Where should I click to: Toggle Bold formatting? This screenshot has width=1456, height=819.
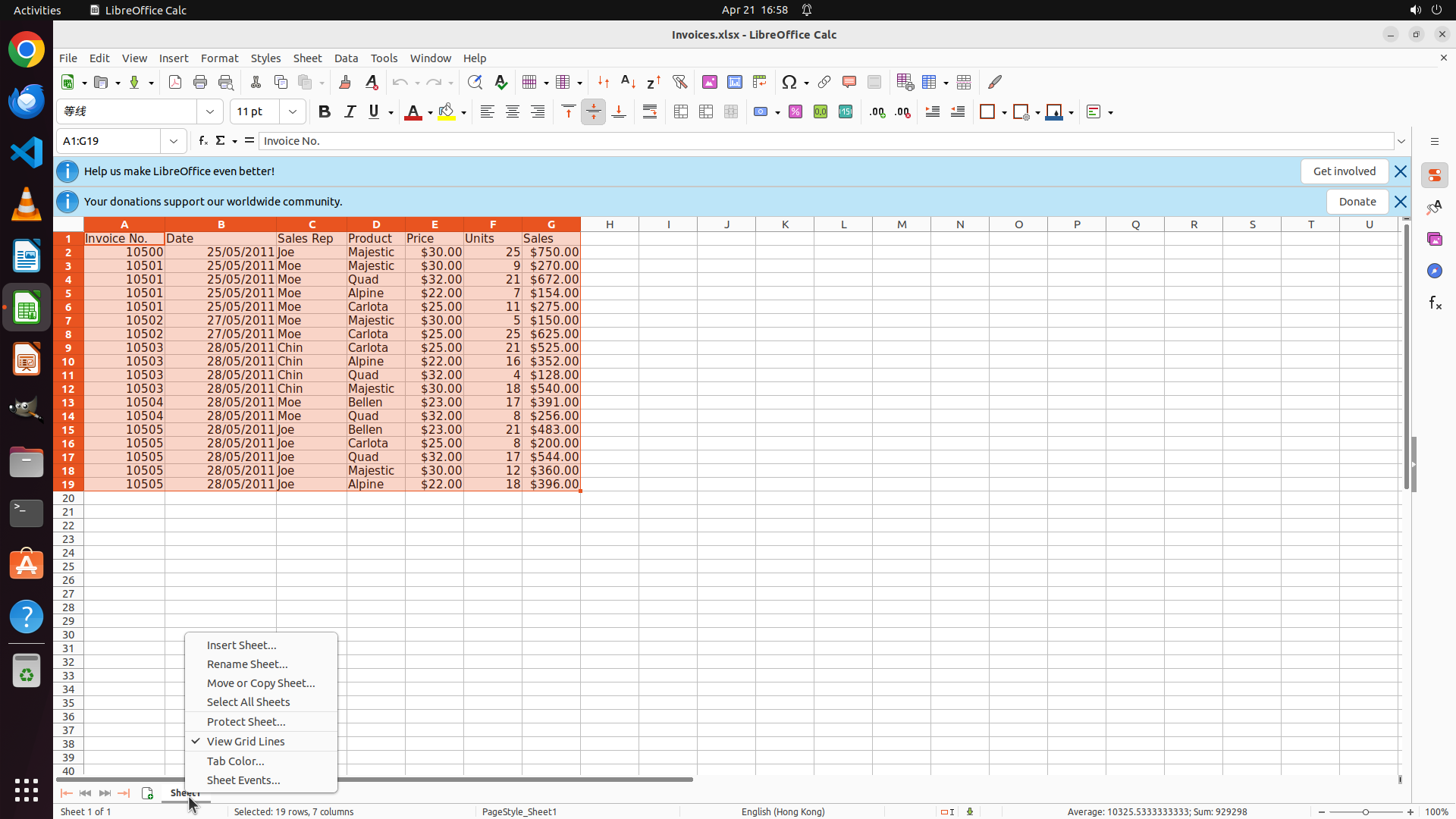[325, 112]
